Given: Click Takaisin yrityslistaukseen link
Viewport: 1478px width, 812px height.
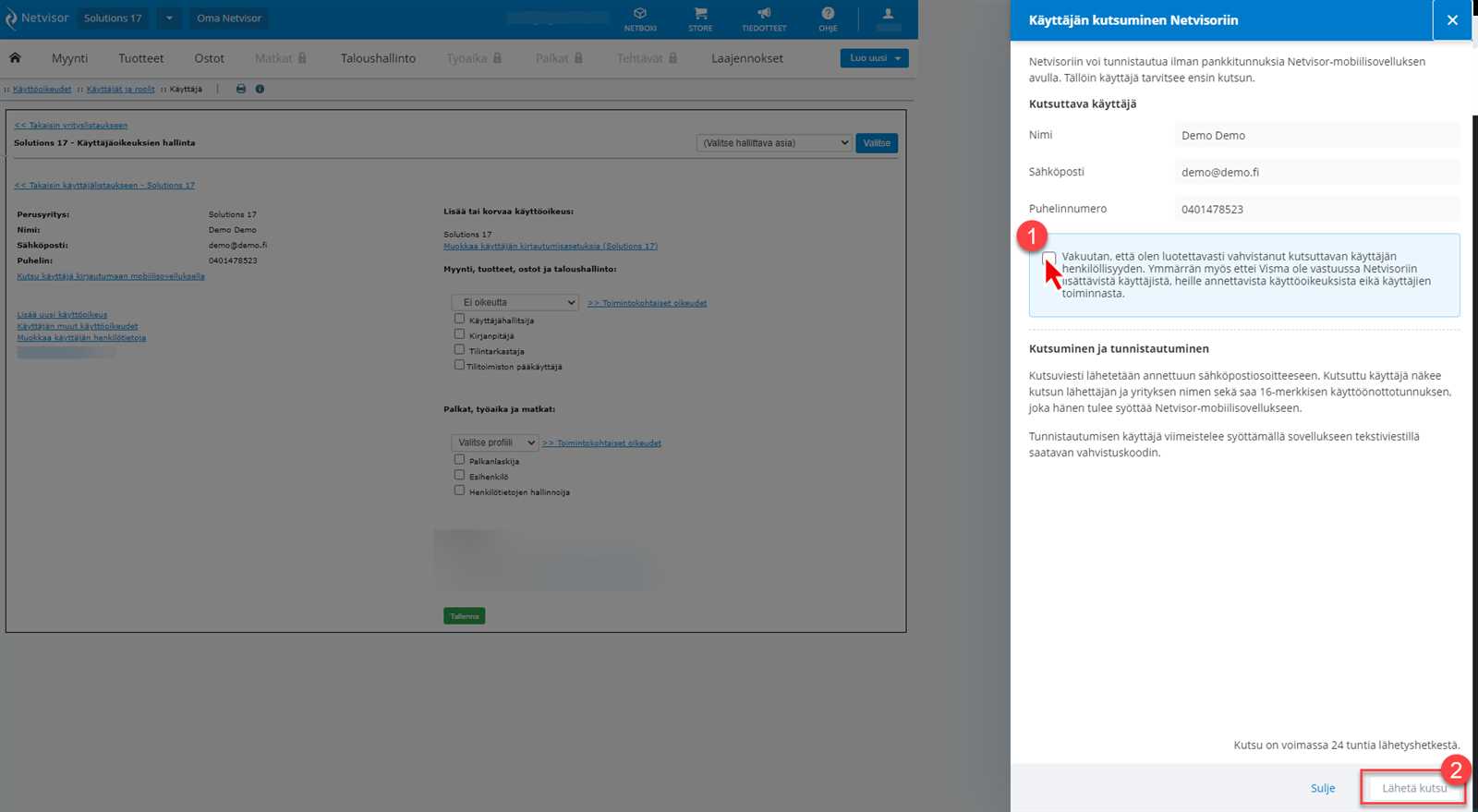Looking at the screenshot, I should tap(71, 126).
